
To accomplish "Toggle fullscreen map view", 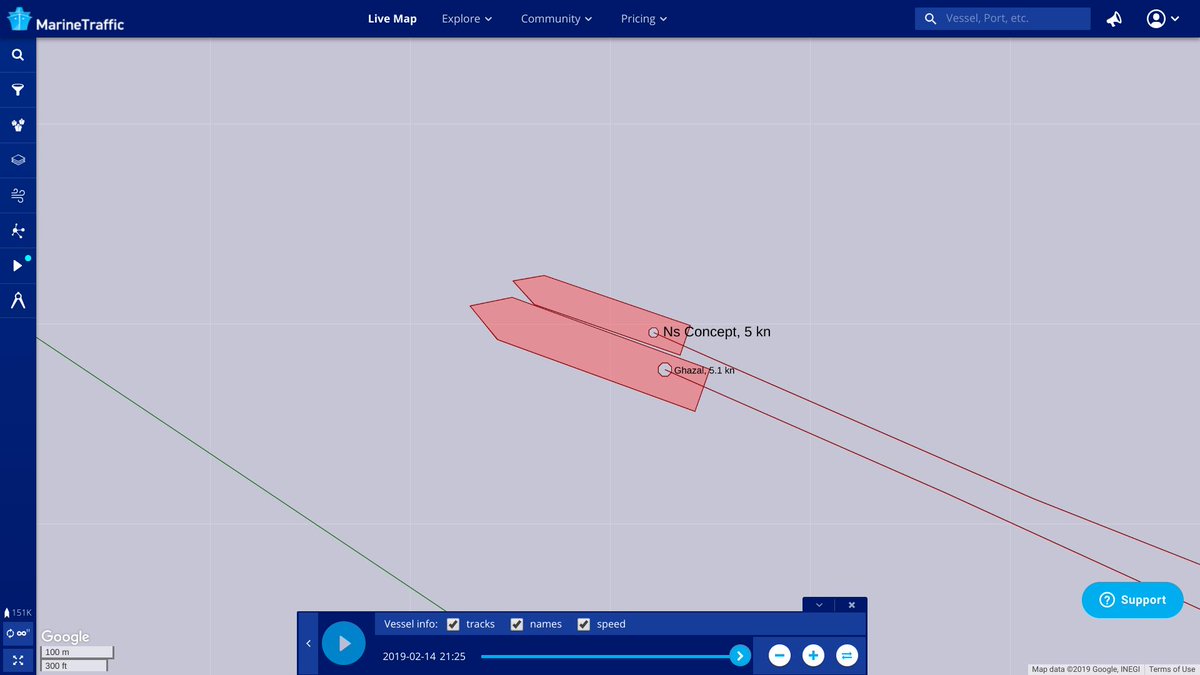I will click(x=18, y=660).
